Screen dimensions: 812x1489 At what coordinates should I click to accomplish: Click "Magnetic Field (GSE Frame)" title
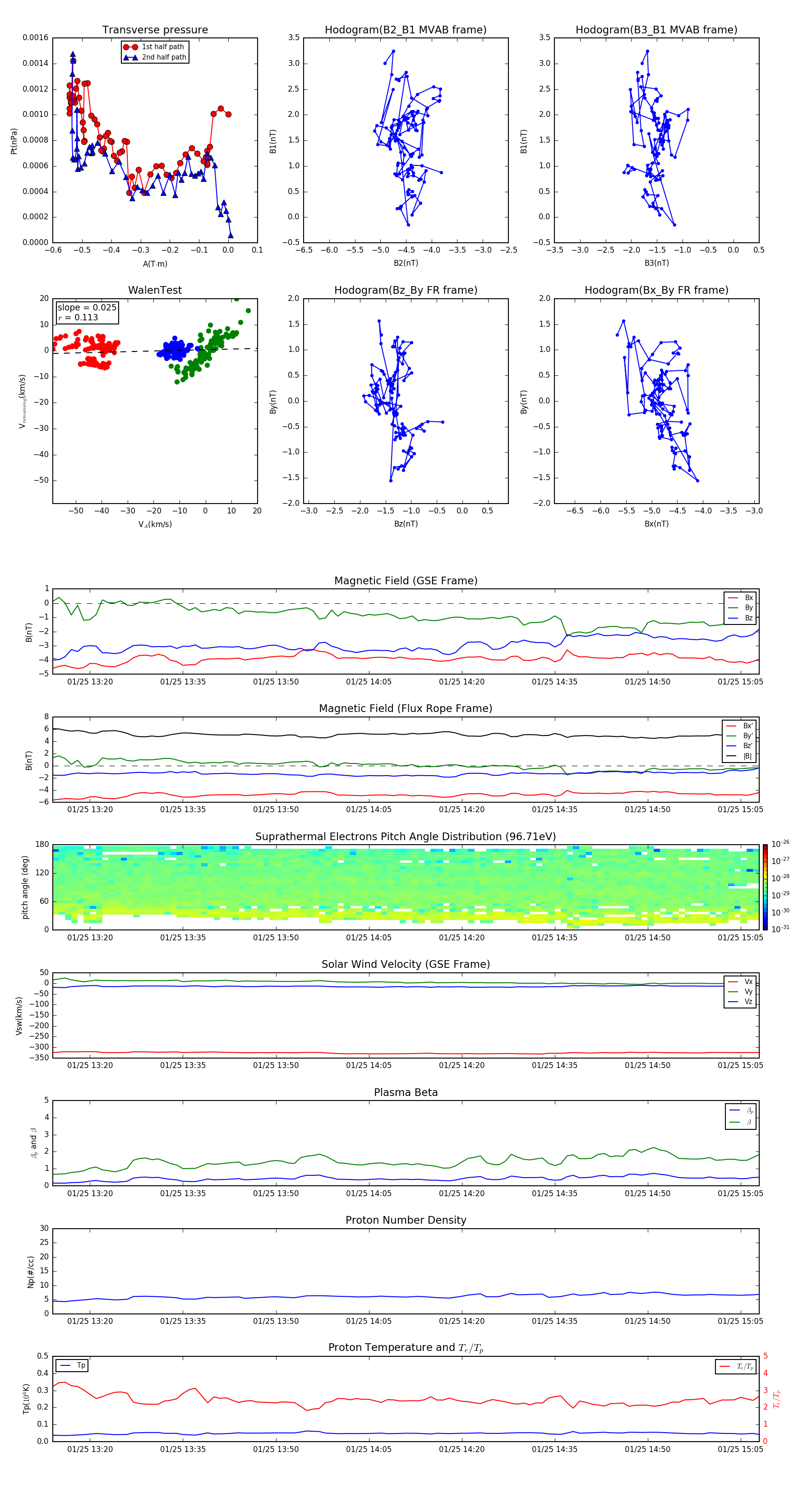tap(406, 581)
